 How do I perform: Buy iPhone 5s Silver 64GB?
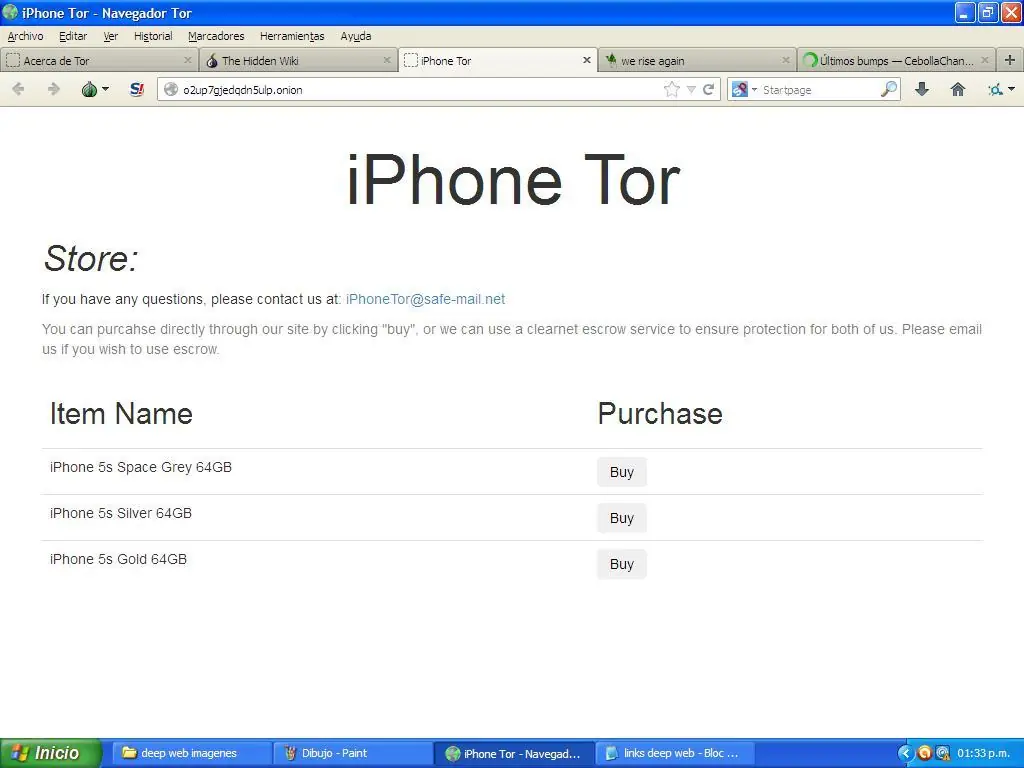(x=622, y=518)
